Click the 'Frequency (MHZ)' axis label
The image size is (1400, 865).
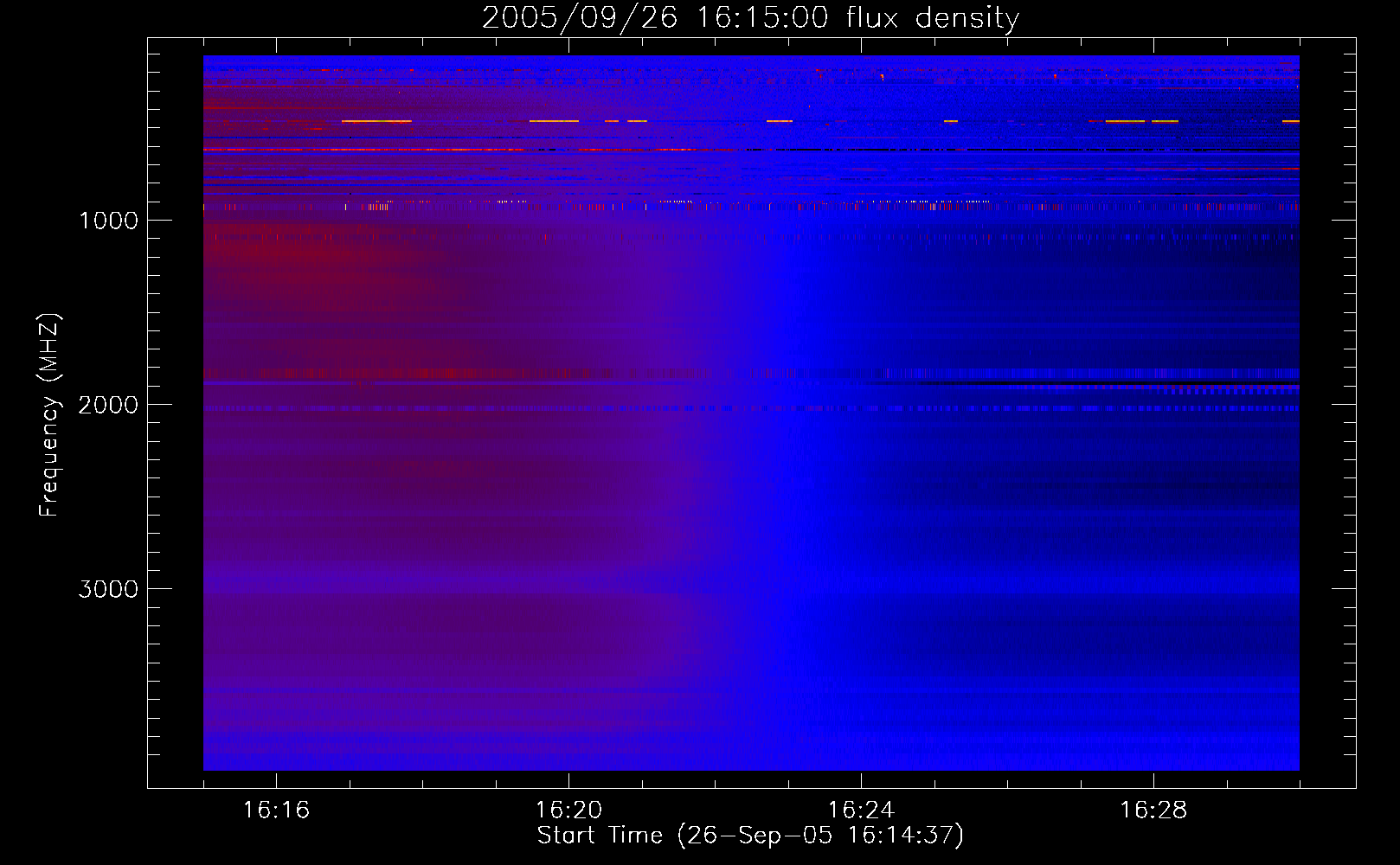click(x=48, y=415)
